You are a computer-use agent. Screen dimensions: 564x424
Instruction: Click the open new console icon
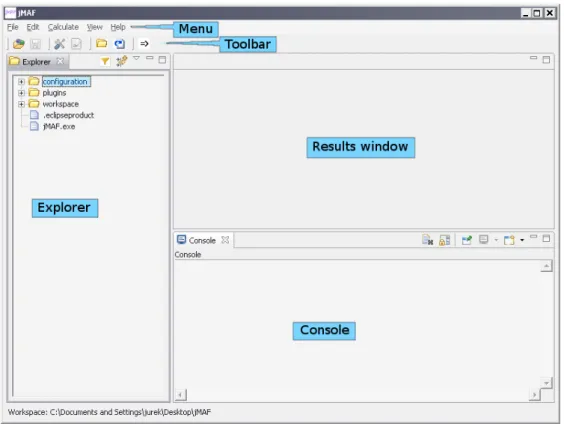click(x=509, y=240)
